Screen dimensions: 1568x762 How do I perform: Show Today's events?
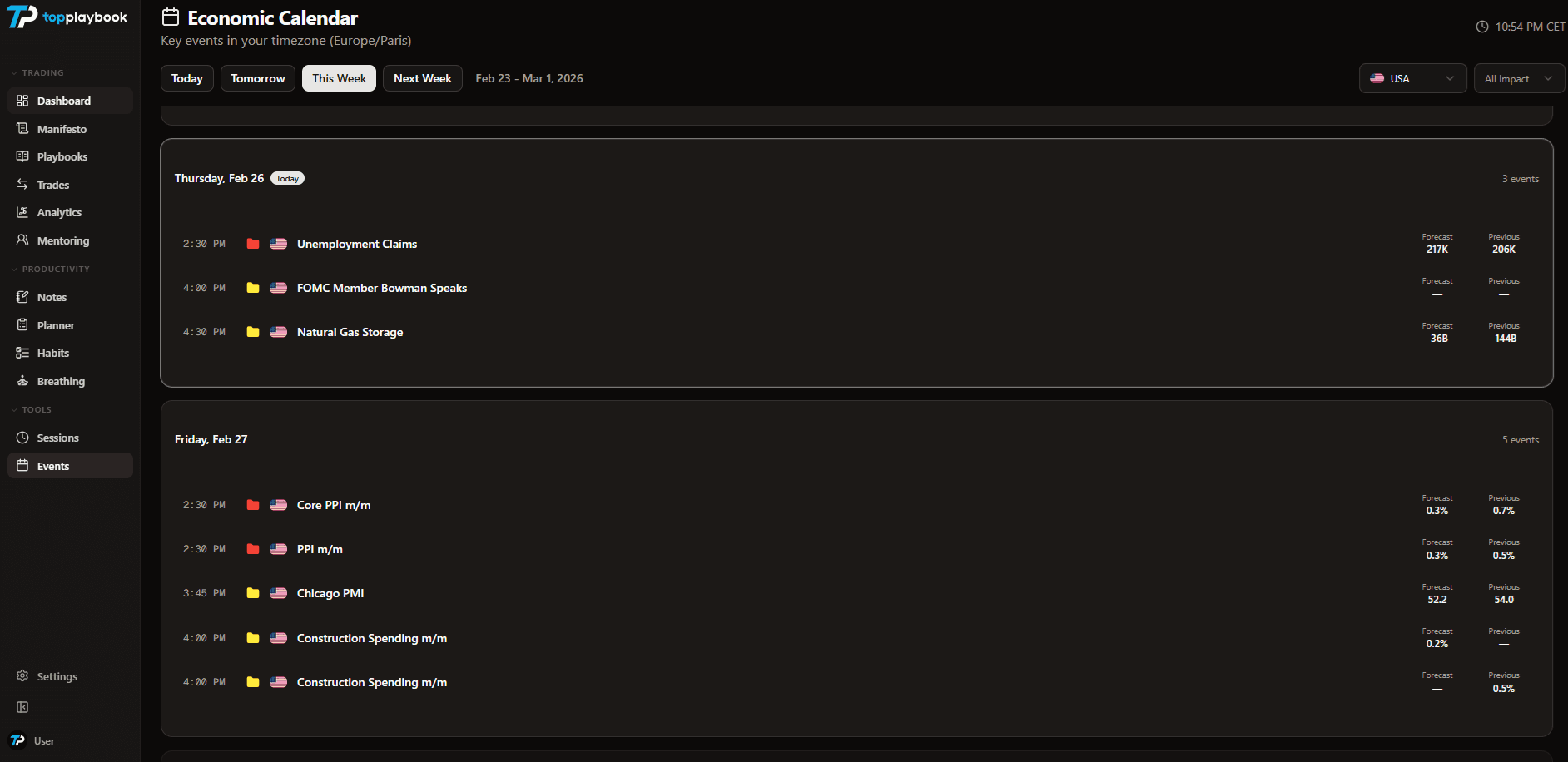187,78
